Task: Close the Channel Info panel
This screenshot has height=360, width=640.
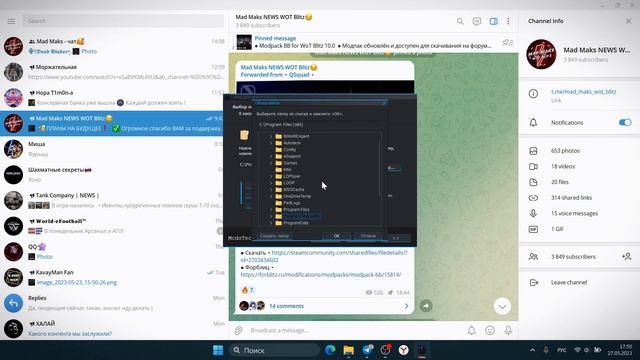Action: 628,21
